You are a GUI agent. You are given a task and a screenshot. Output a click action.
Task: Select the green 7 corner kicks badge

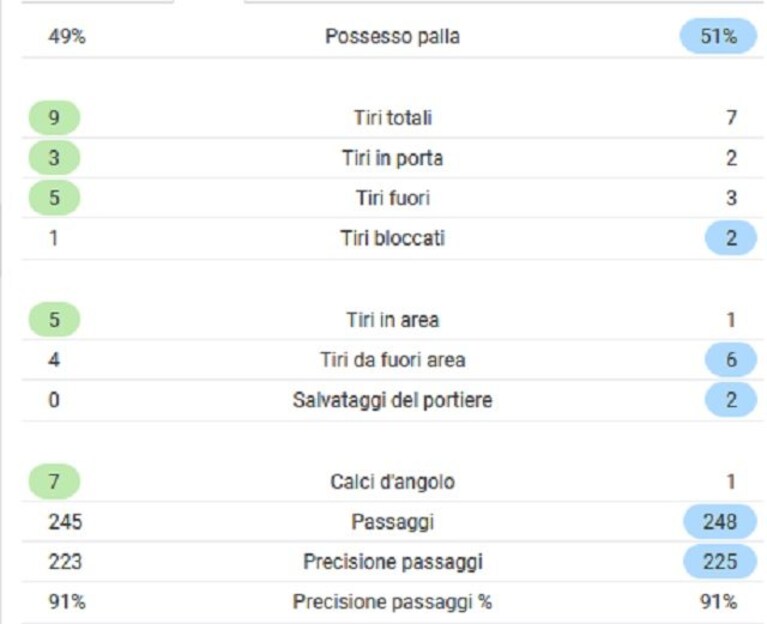[54, 481]
